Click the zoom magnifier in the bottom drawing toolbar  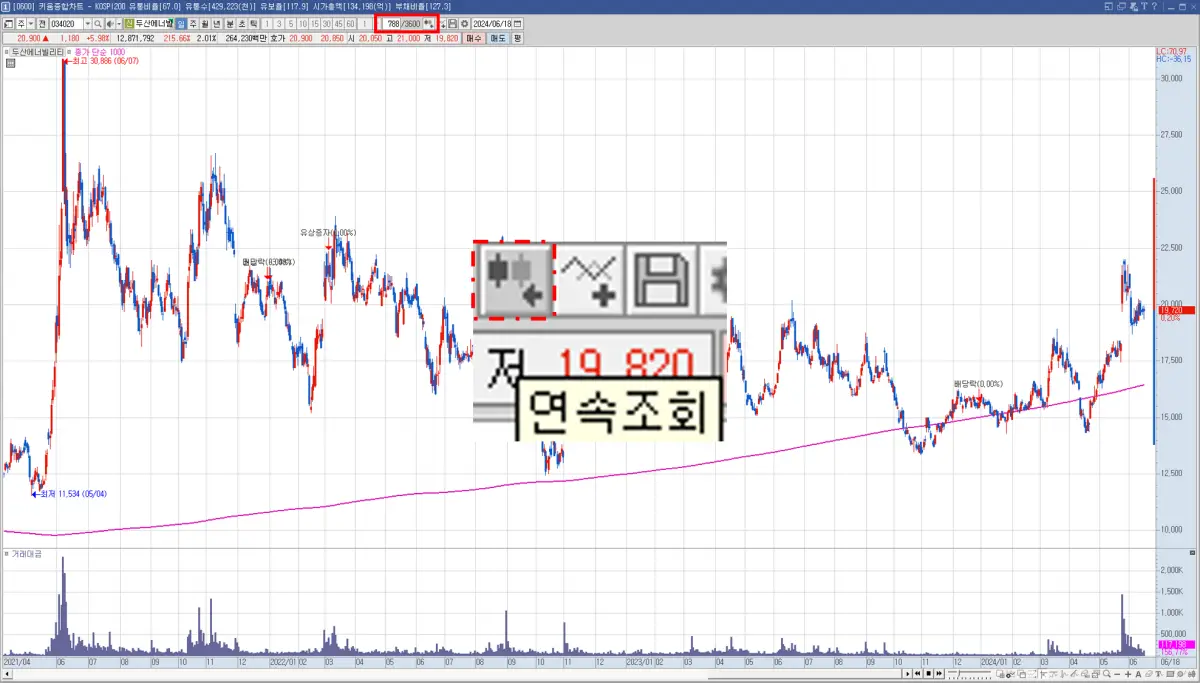1106,674
